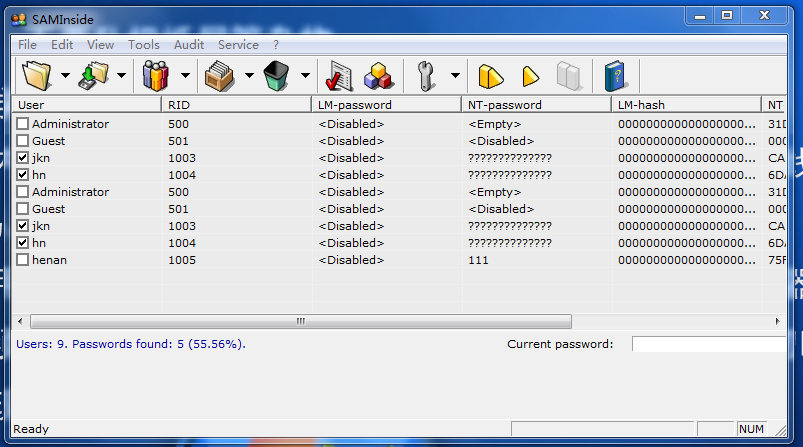Open the ? help menu
Image resolution: width=803 pixels, height=447 pixels.
click(x=276, y=45)
